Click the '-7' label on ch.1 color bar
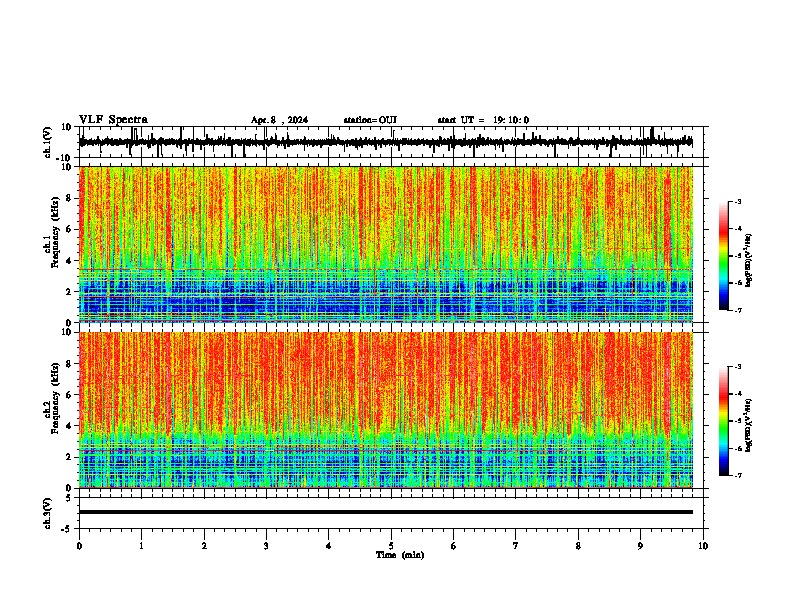The image size is (792, 612). (x=737, y=310)
